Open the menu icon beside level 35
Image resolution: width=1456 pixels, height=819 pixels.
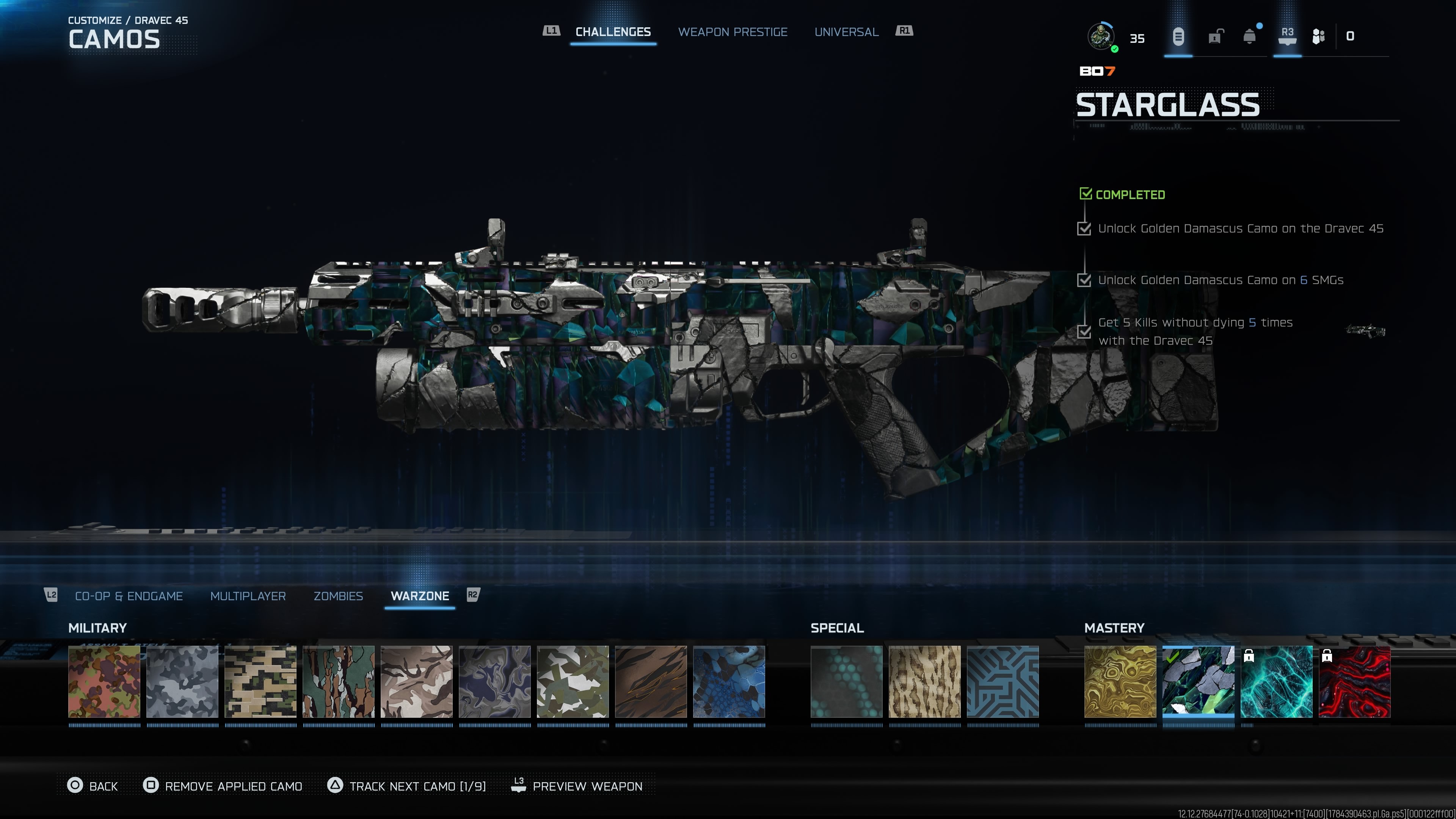pyautogui.click(x=1178, y=37)
